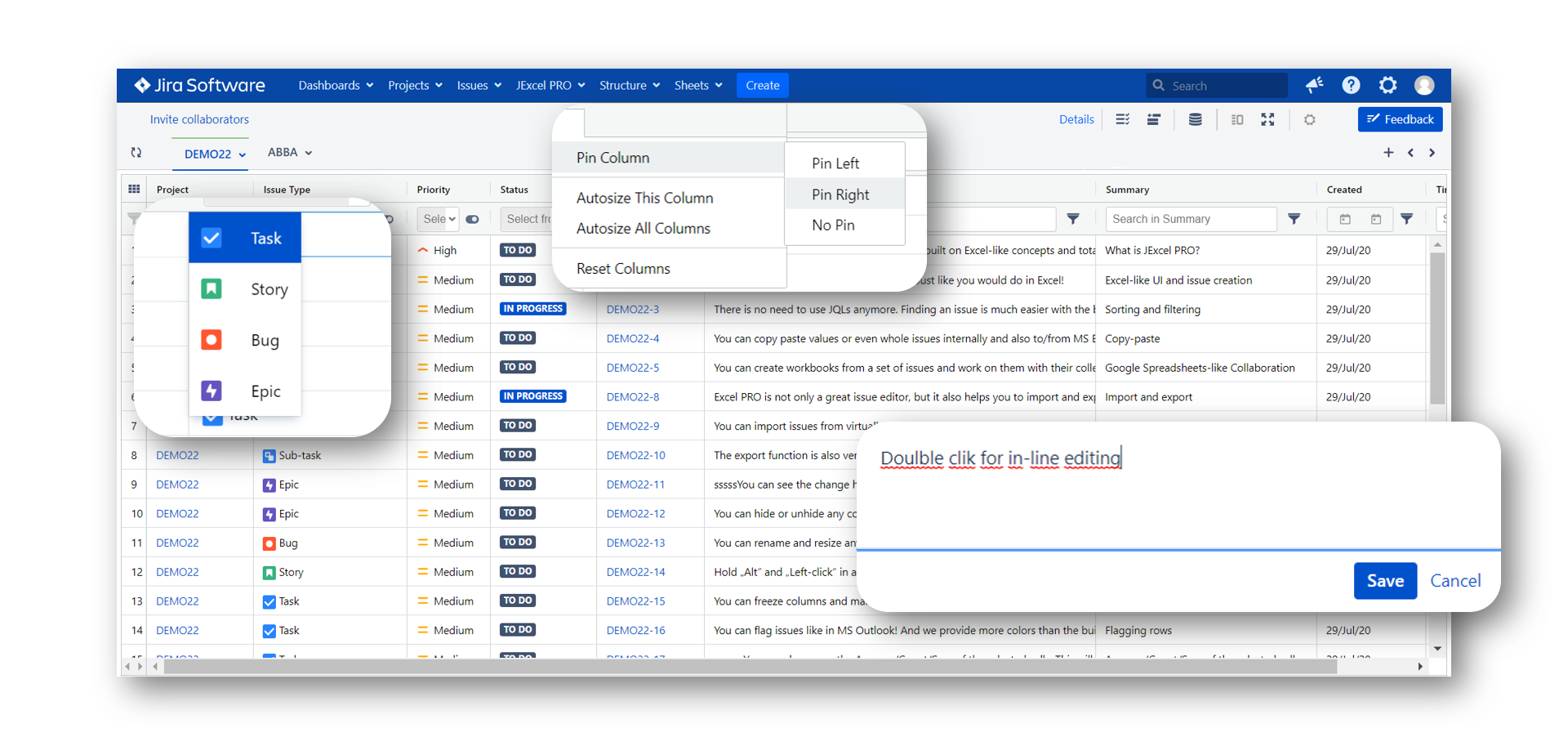This screenshot has height=746, width=1568.
Task: Open the first calendar picker in Created
Action: [x=1345, y=219]
